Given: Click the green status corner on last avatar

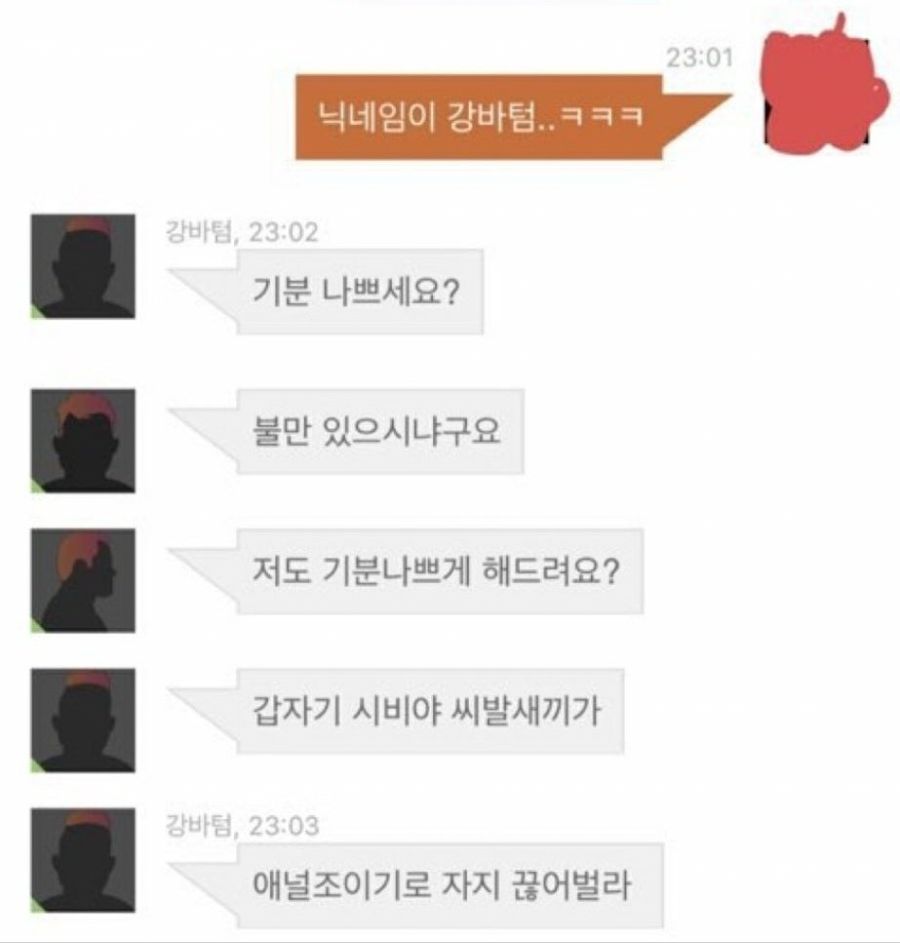Looking at the screenshot, I should coord(37,907).
